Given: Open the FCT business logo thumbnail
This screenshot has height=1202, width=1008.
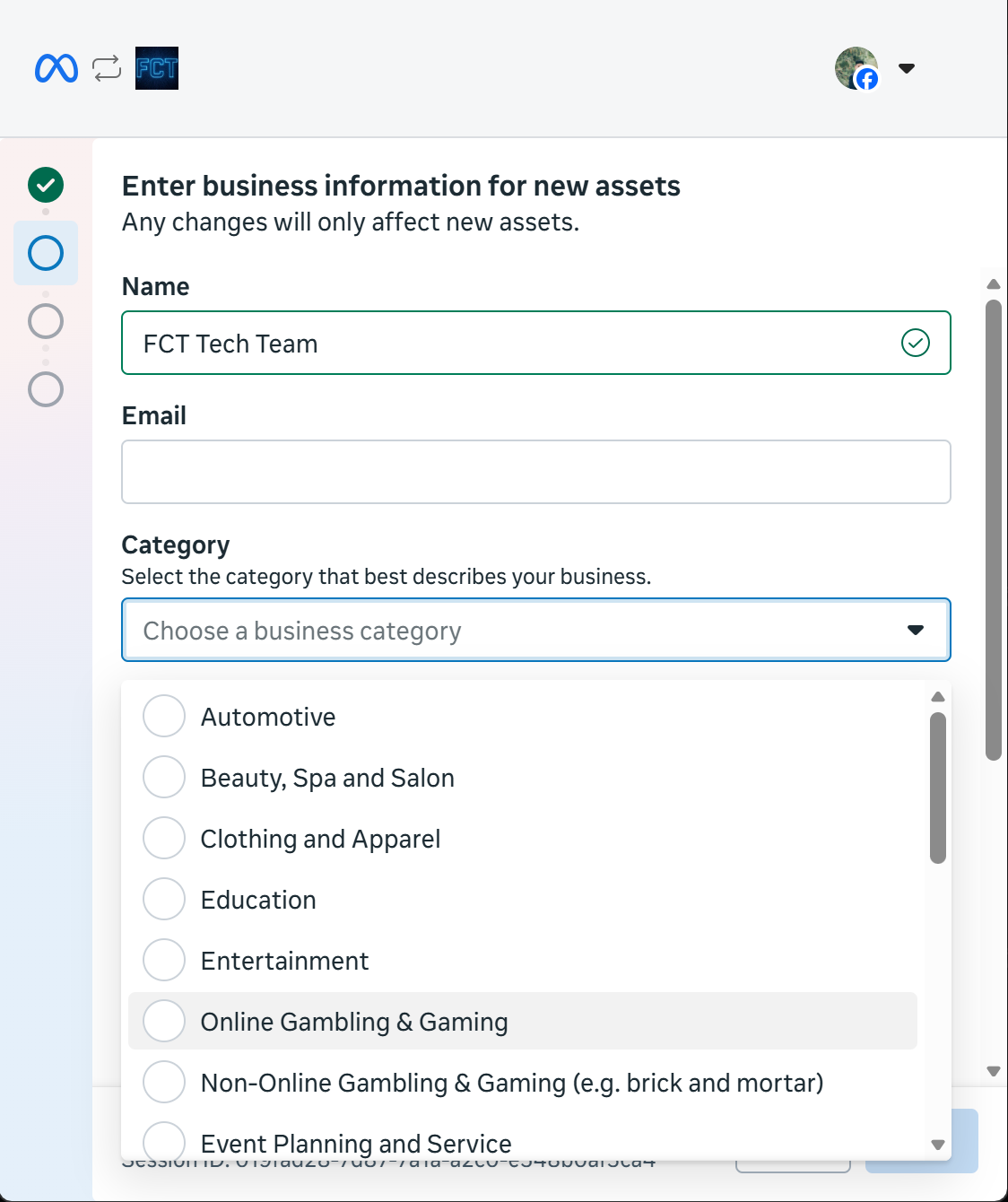Looking at the screenshot, I should coord(157,68).
